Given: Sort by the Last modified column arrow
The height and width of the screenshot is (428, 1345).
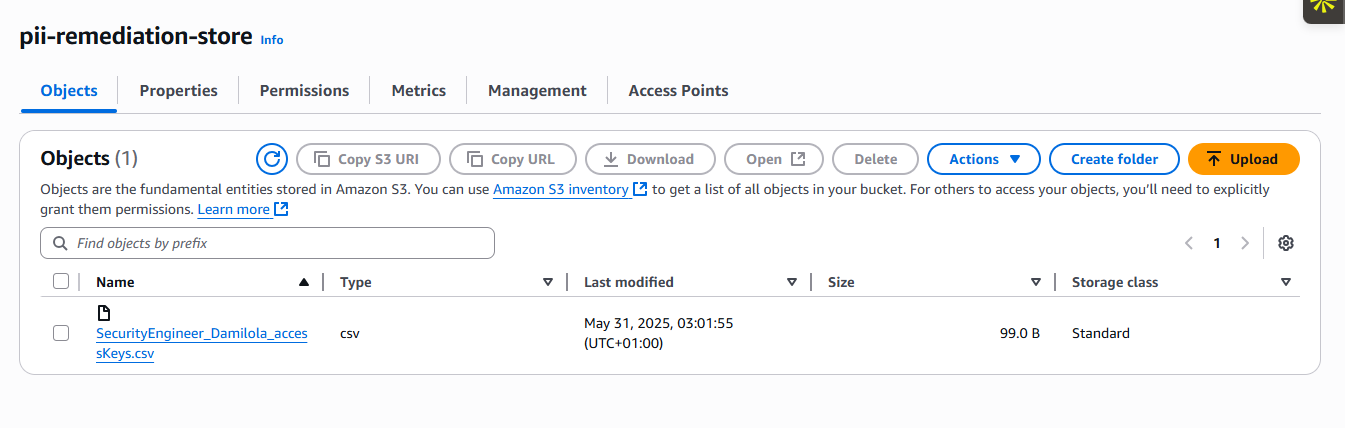Looking at the screenshot, I should click(791, 282).
